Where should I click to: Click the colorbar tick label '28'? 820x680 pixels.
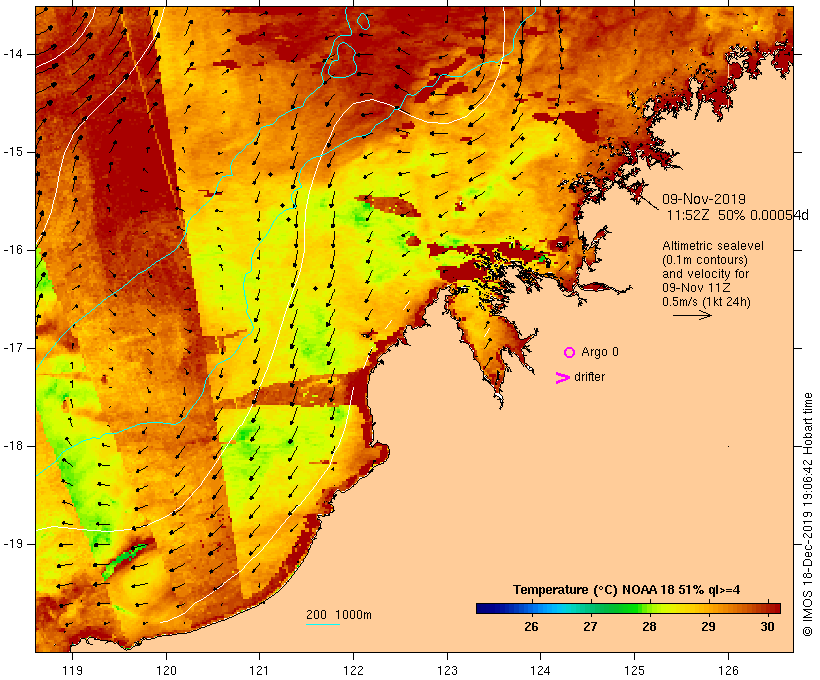point(650,627)
